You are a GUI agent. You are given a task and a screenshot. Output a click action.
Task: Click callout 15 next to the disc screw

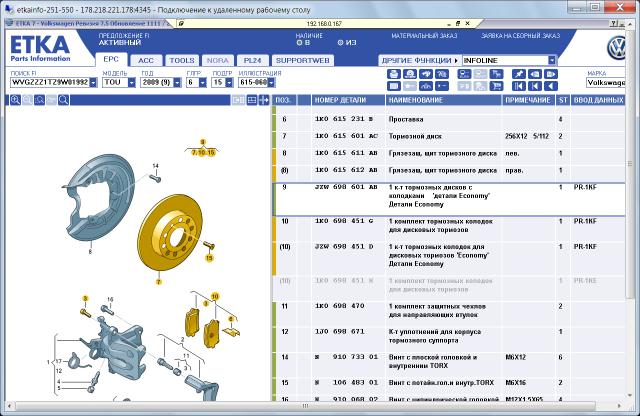(209, 258)
